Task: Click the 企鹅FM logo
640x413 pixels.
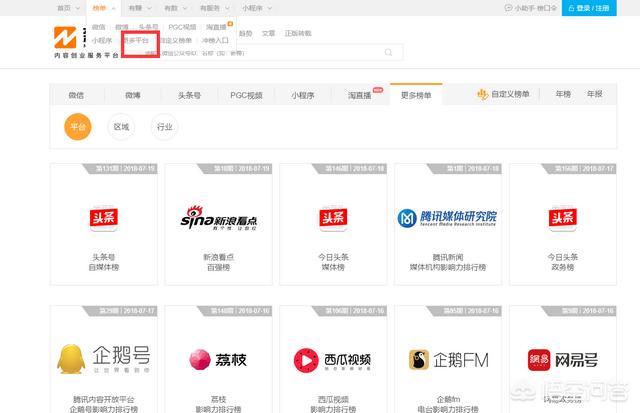Action: (x=448, y=360)
